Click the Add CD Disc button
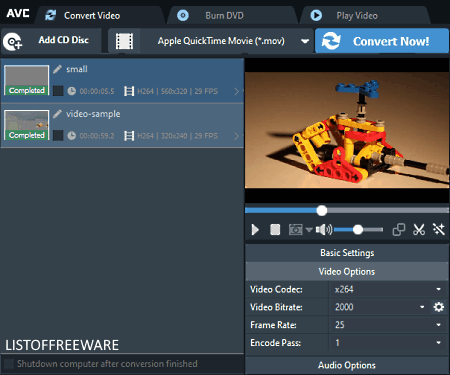Image resolution: width=450 pixels, height=375 pixels. (51, 40)
